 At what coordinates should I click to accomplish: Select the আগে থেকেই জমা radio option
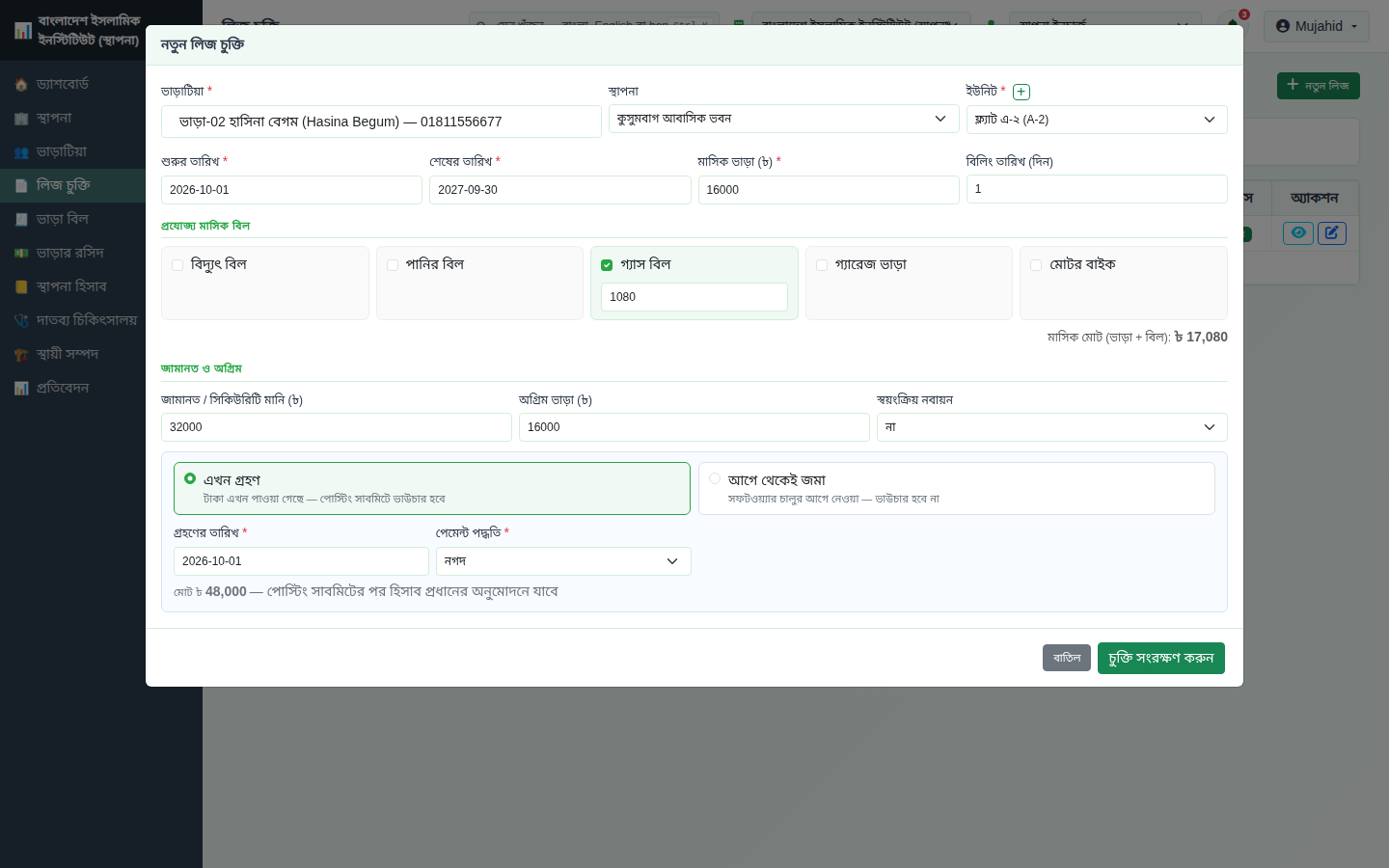(x=715, y=478)
